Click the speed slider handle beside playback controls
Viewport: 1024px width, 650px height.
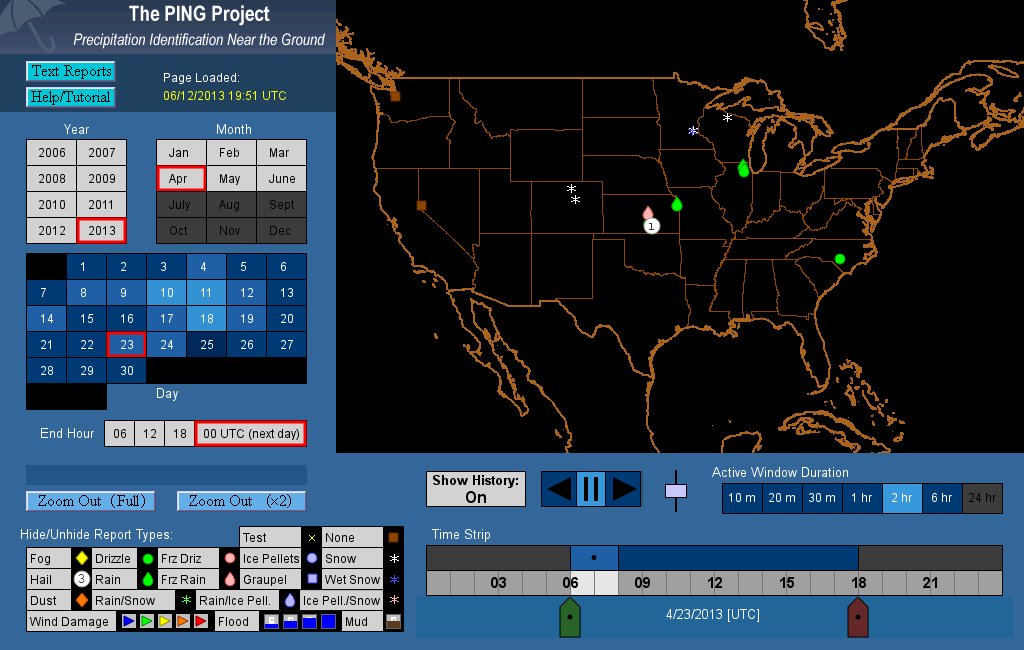[676, 491]
